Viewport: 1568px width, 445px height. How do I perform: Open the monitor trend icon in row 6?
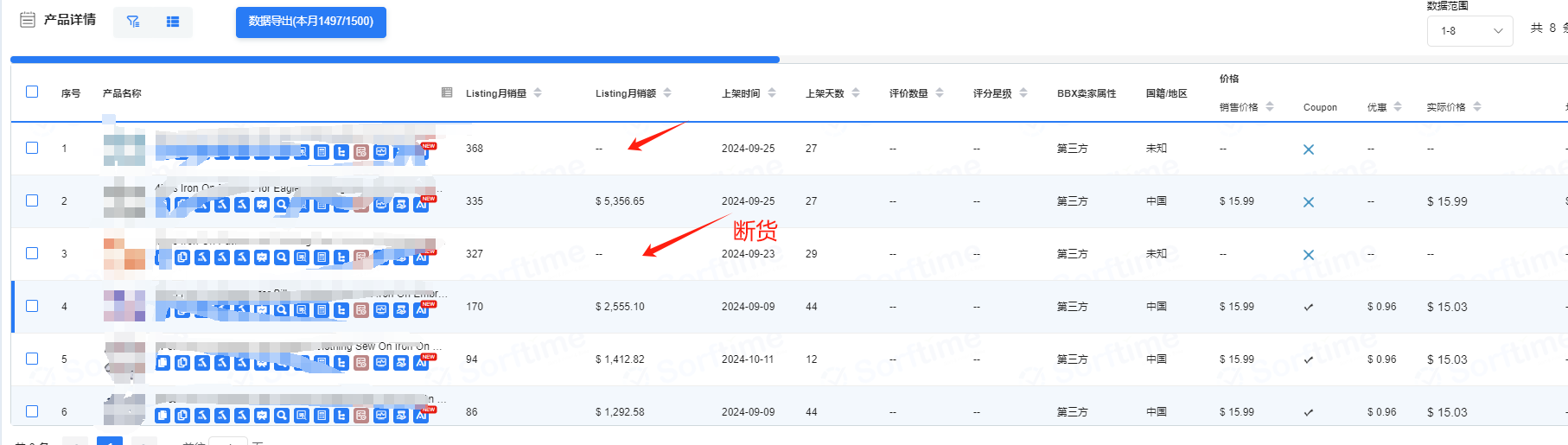pos(381,416)
